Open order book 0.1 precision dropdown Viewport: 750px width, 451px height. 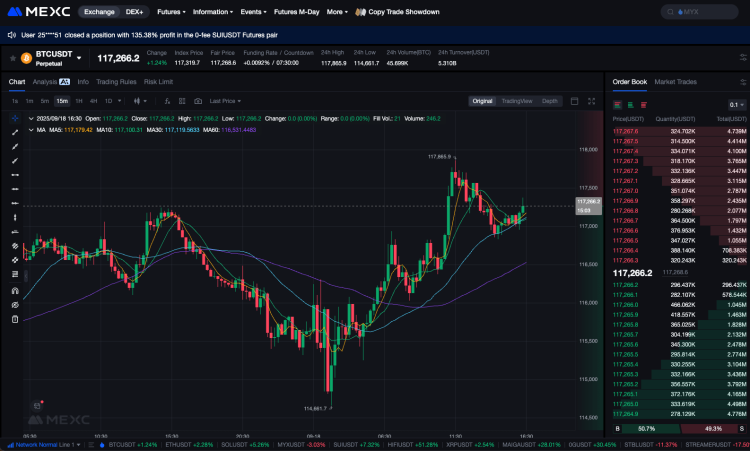click(736, 104)
